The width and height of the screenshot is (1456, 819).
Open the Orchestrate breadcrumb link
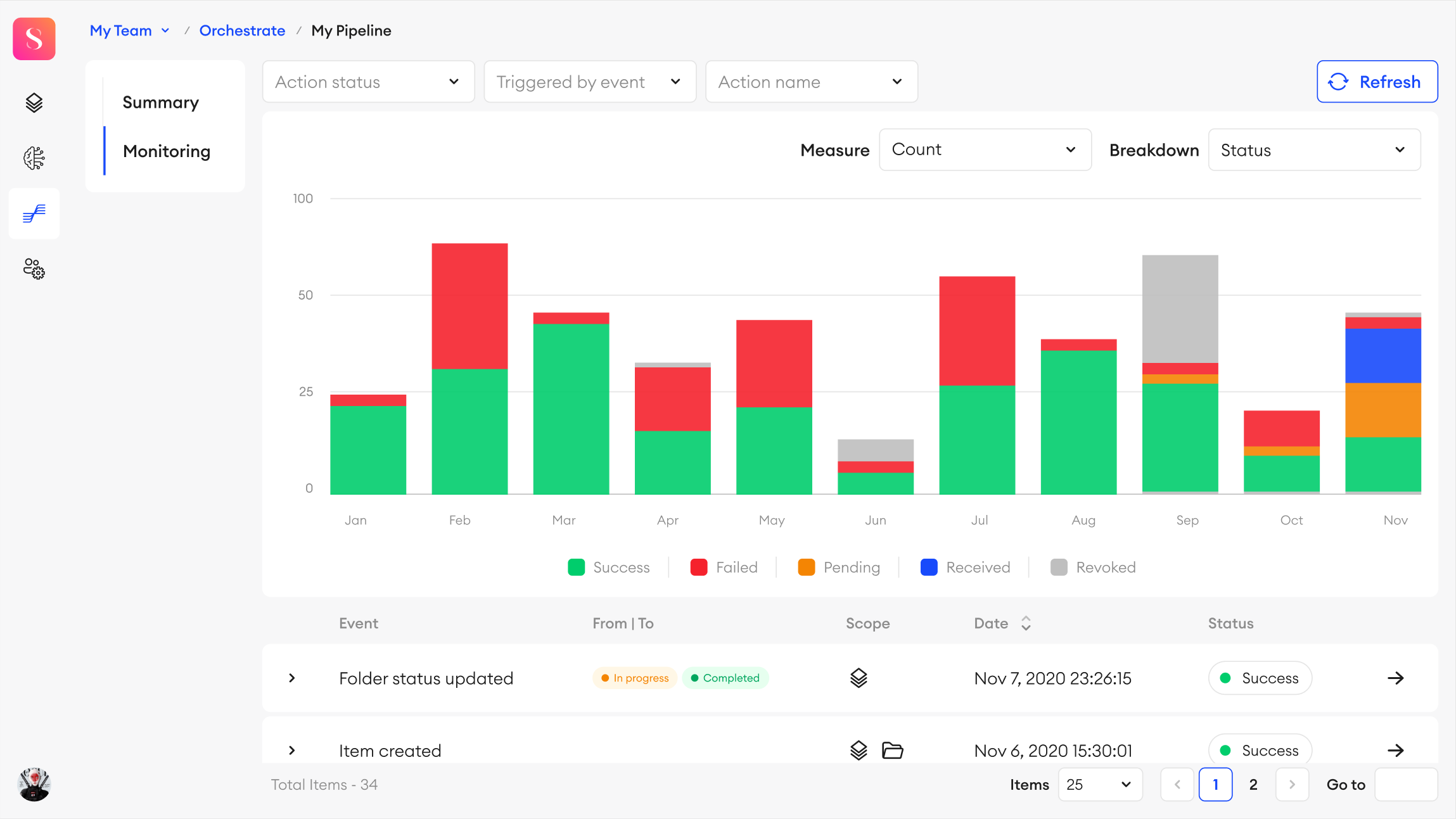tap(242, 30)
